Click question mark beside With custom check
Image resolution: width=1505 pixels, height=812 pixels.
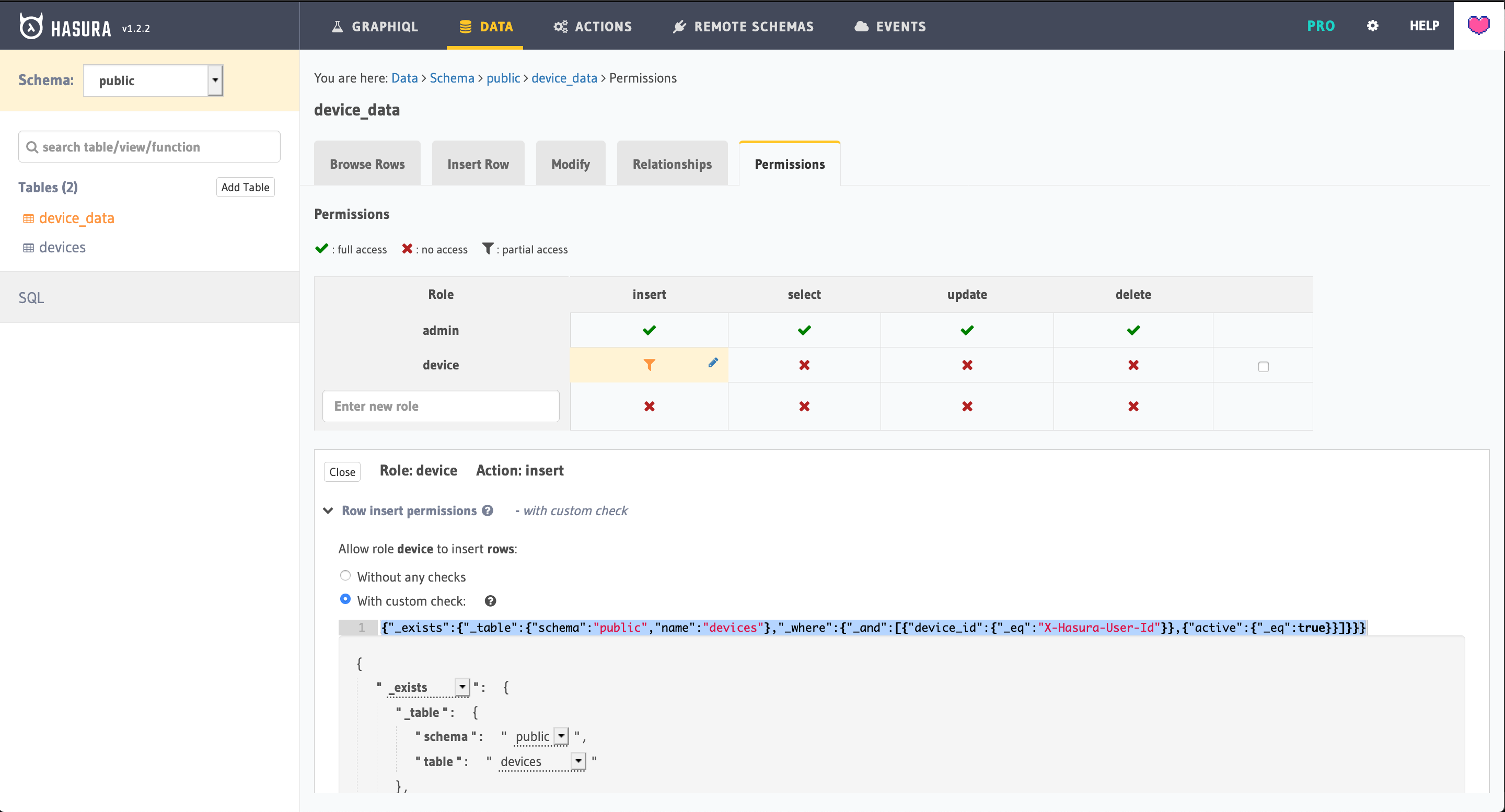click(490, 601)
